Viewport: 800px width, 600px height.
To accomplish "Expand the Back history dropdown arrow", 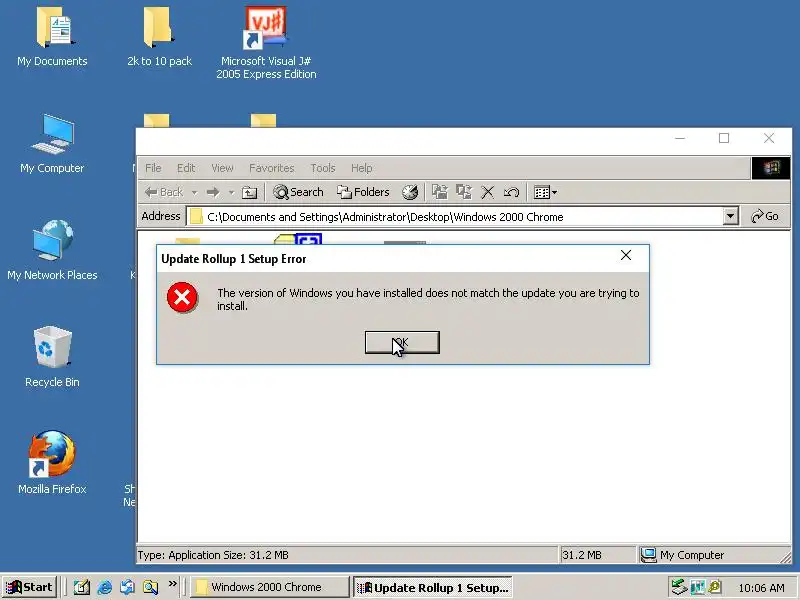I will 194,192.
